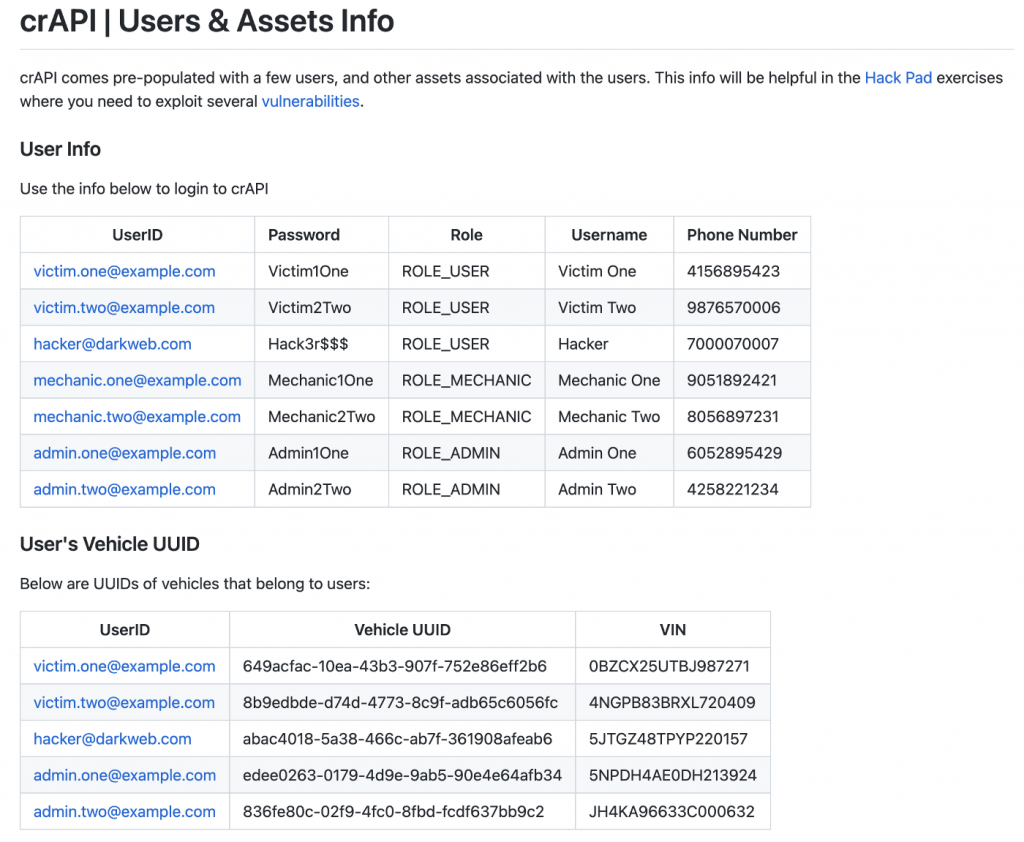The height and width of the screenshot is (842, 1024).
Task: Select password Victim1One
Action: click(308, 271)
